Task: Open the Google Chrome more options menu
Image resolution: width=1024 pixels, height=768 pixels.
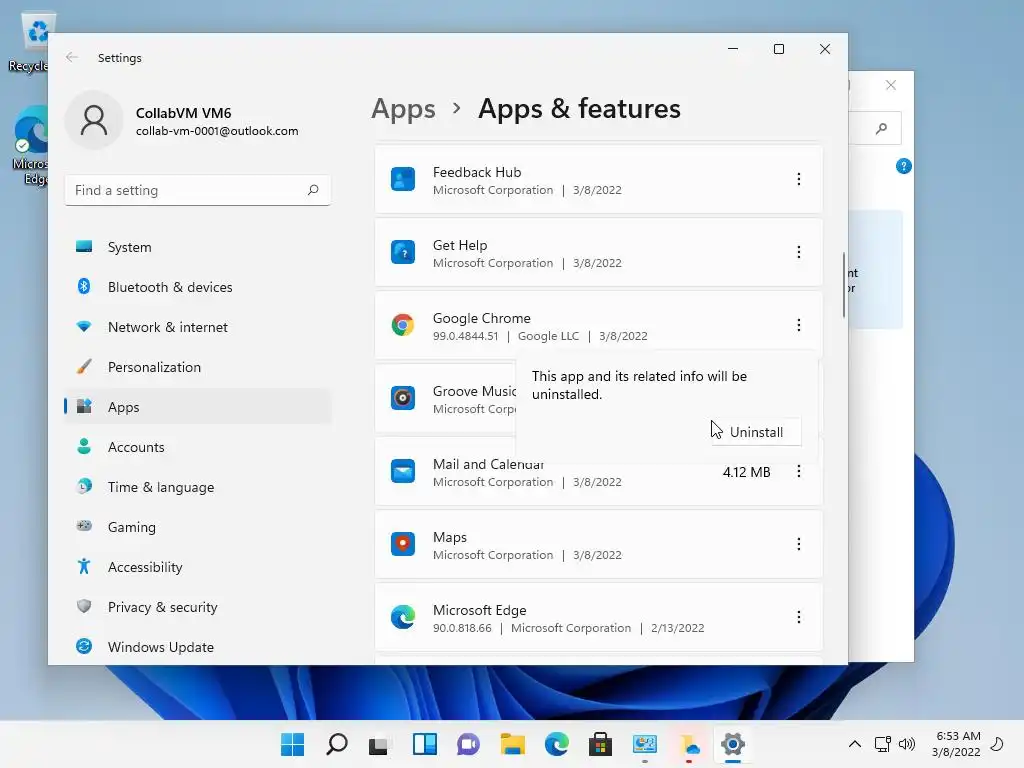Action: click(x=799, y=325)
